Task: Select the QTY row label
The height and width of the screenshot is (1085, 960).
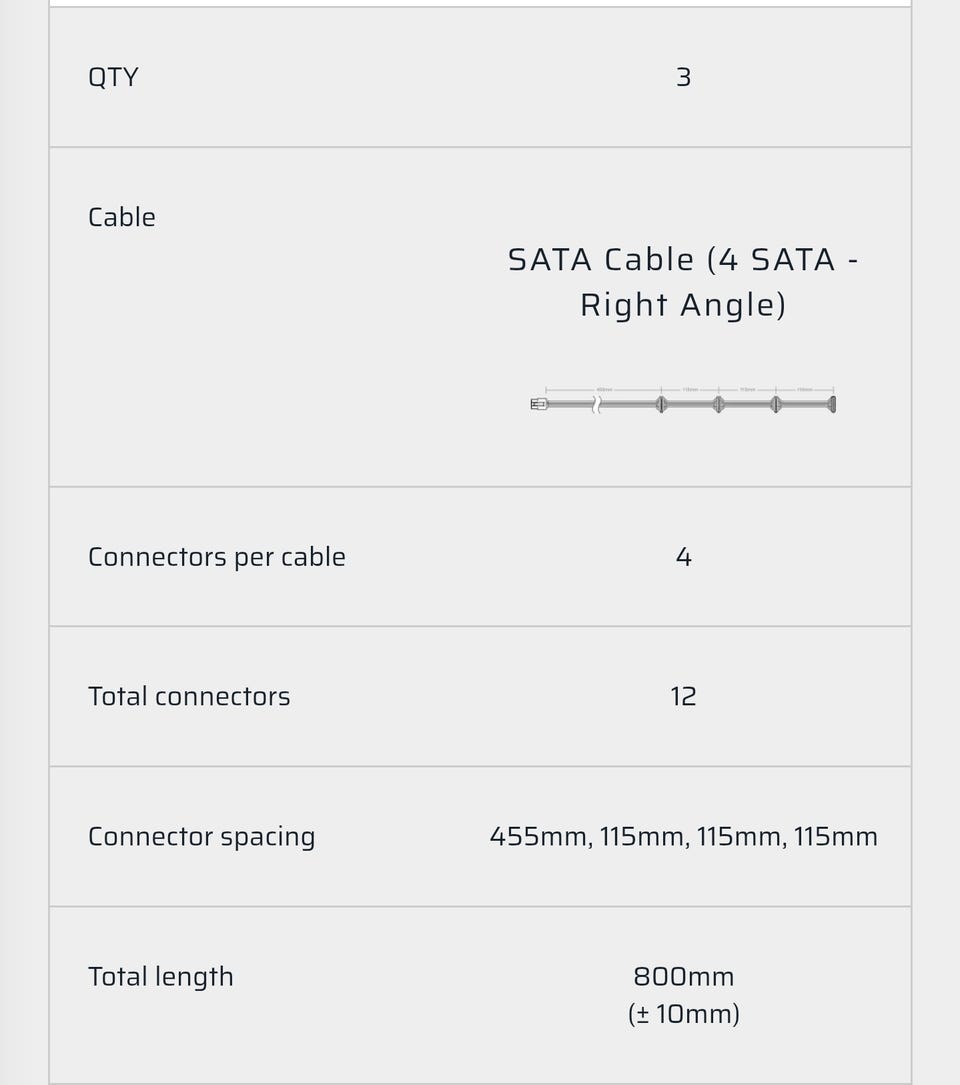Action: click(x=113, y=77)
